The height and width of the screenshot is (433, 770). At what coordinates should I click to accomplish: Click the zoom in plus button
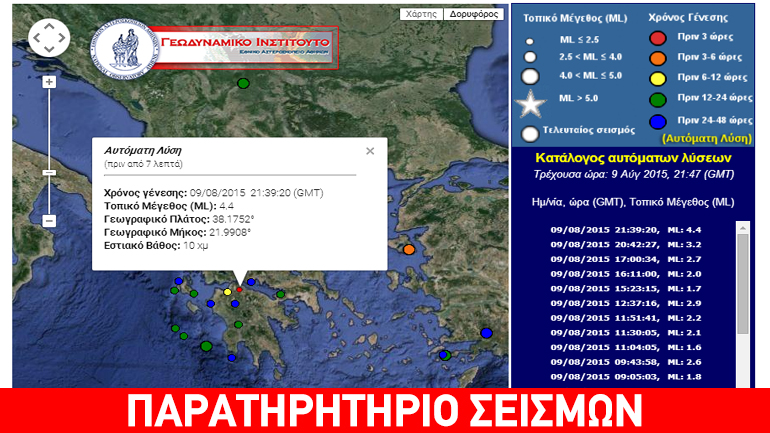pos(49,82)
